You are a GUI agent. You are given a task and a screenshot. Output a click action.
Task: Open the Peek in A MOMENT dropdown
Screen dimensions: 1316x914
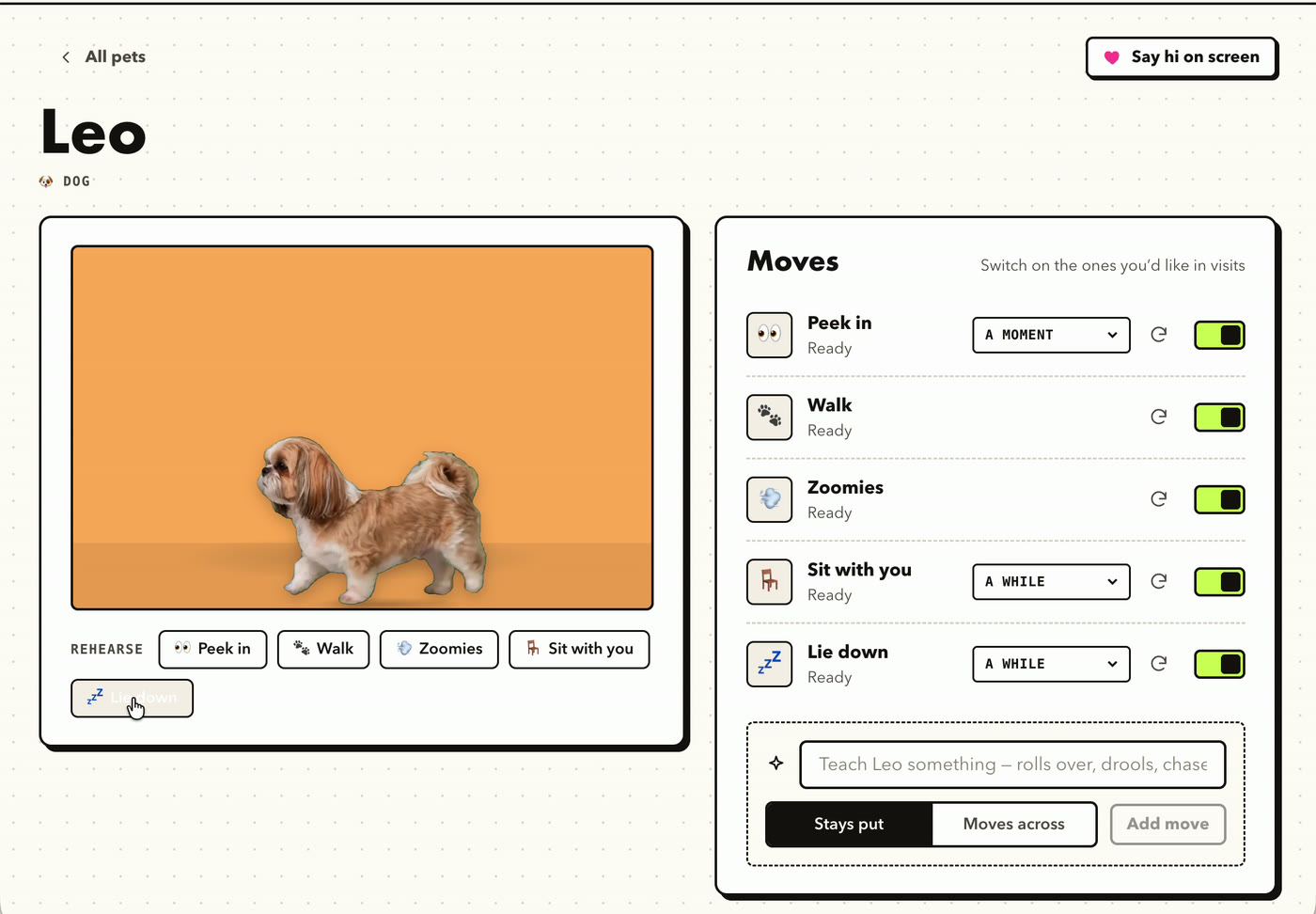(x=1051, y=335)
